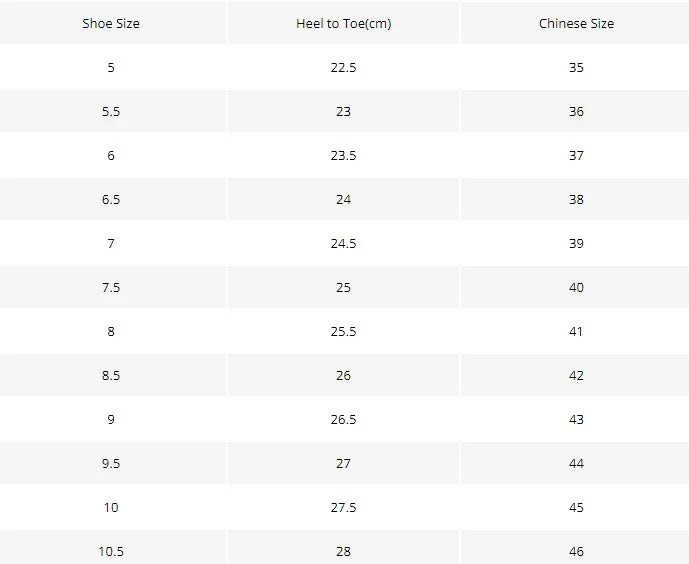The height and width of the screenshot is (564, 689).
Task: Click Chinese size 38 cell
Action: coord(576,199)
